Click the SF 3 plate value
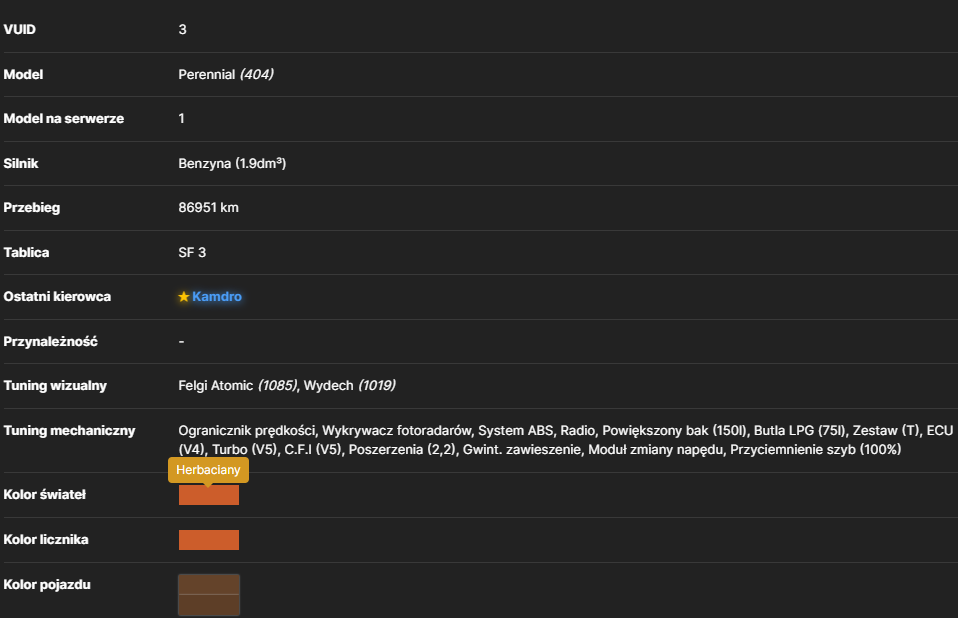 [192, 253]
